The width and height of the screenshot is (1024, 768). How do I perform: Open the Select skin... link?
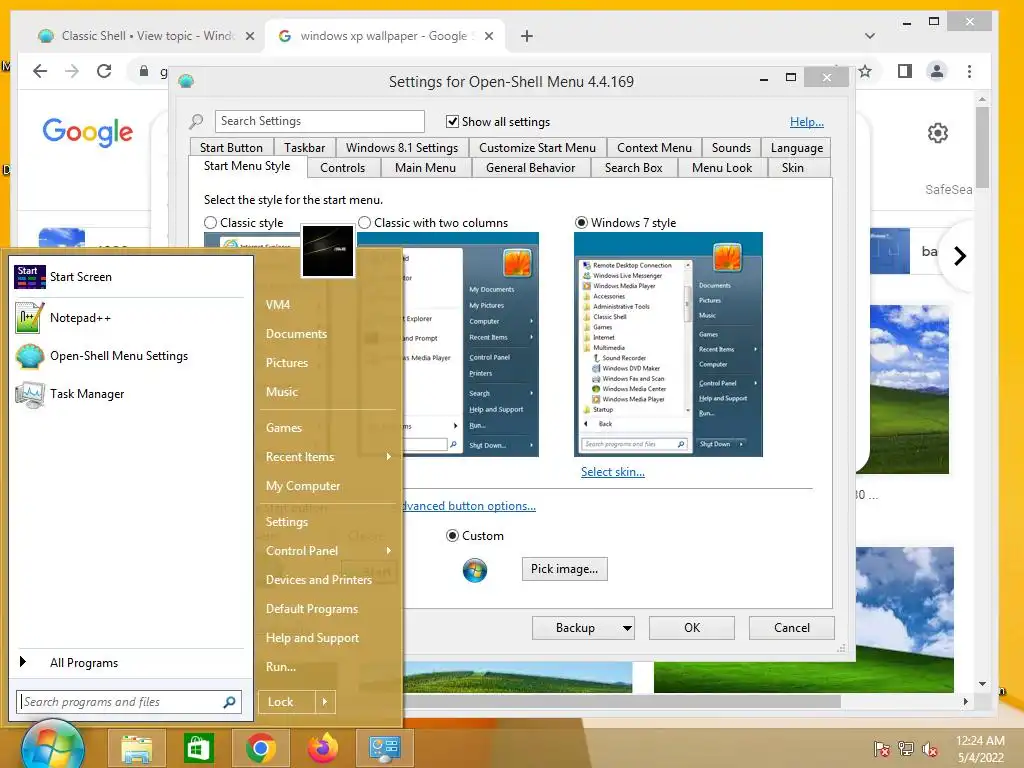point(613,472)
